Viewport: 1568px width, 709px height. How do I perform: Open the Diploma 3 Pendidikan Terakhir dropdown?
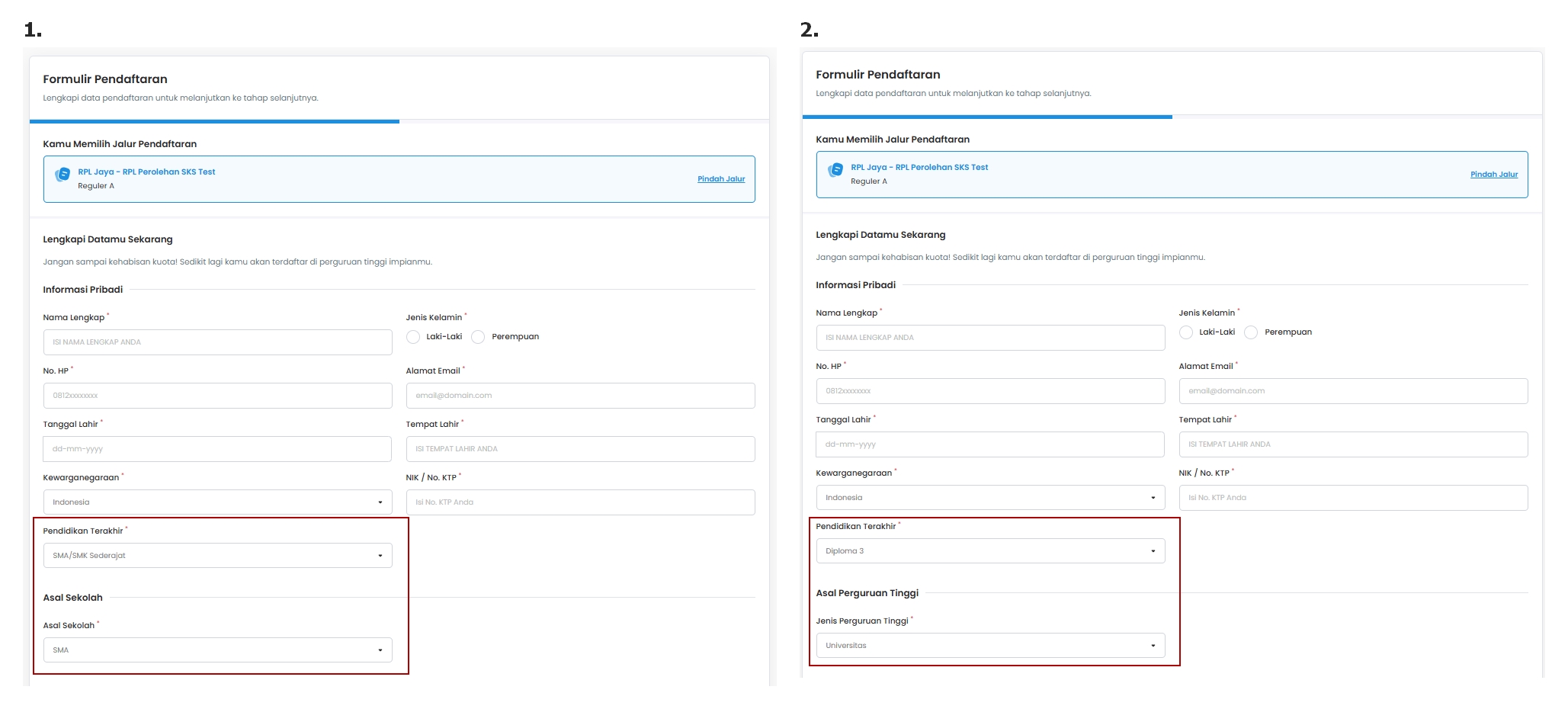click(990, 551)
